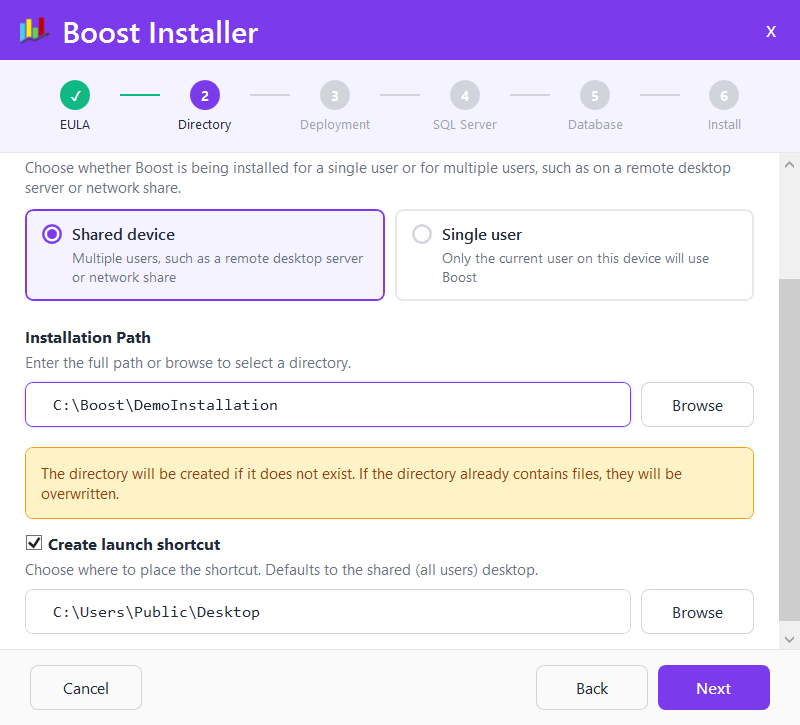The width and height of the screenshot is (800, 725).
Task: Click the SQL Server step circle number 4
Action: coord(465,95)
